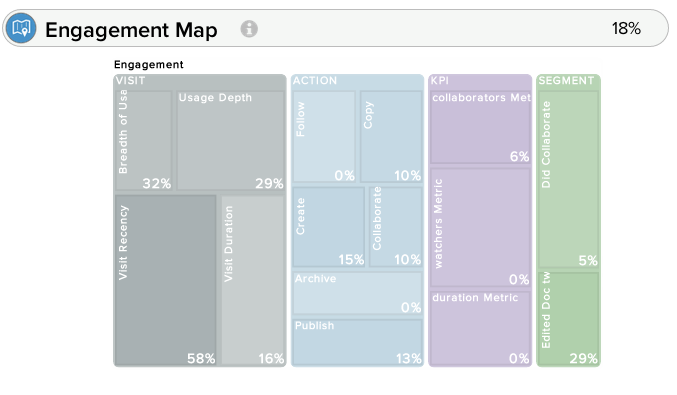Click the Archive action tile
The height and width of the screenshot is (395, 677).
(357, 293)
